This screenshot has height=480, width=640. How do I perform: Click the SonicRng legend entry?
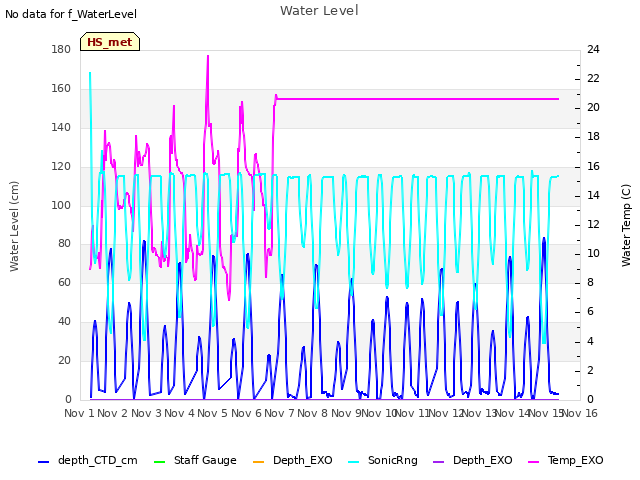point(383,460)
